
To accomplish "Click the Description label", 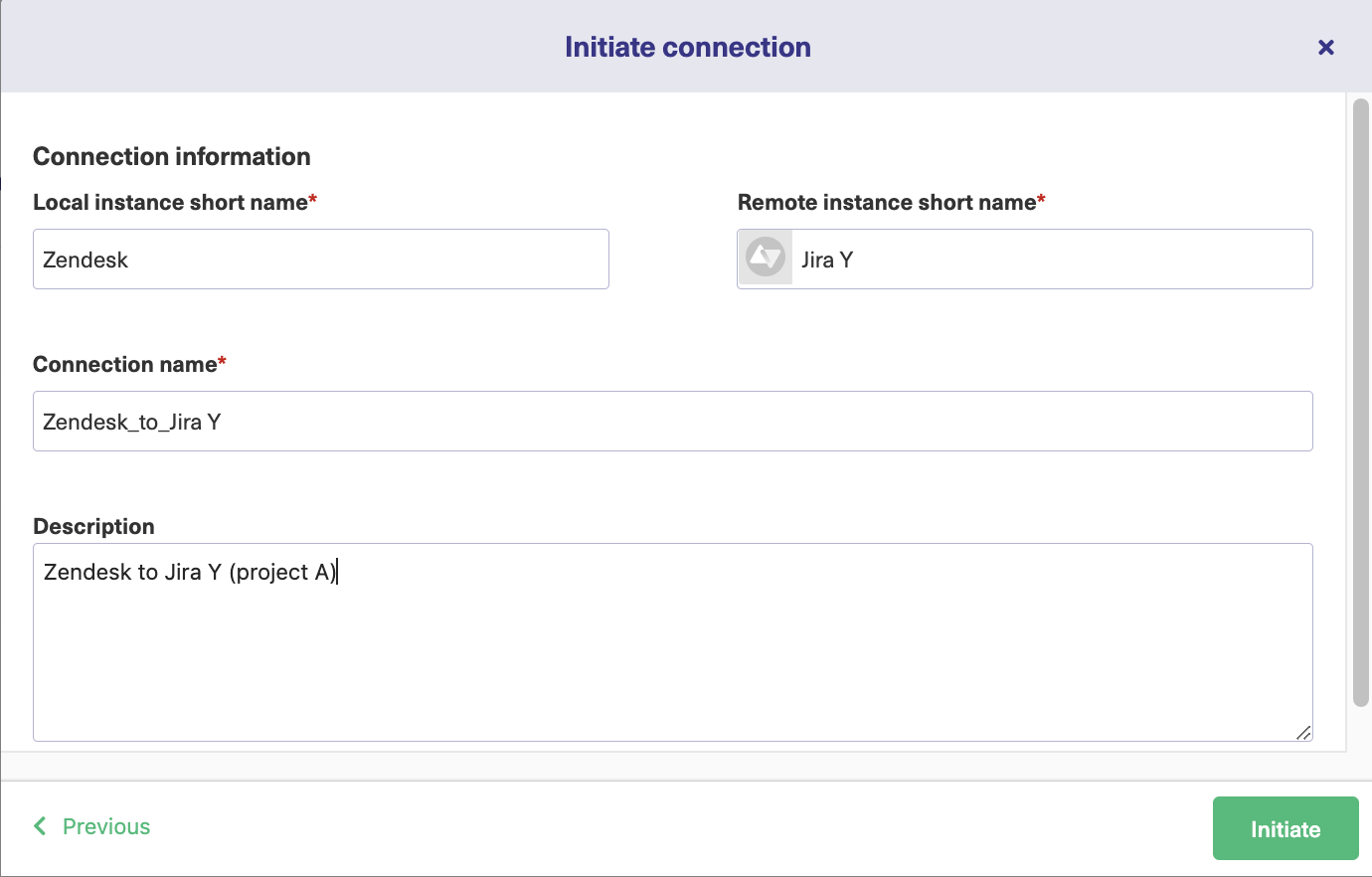I will [93, 526].
